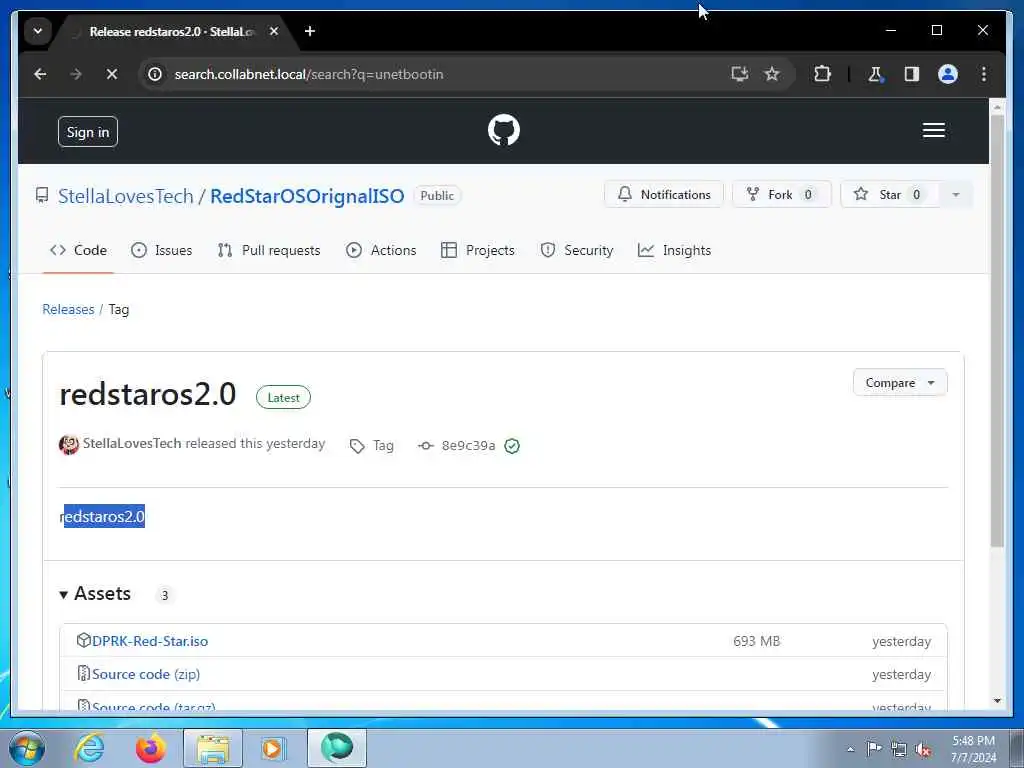
Task: Download DPRK-Red-Star.iso asset
Action: (x=150, y=641)
